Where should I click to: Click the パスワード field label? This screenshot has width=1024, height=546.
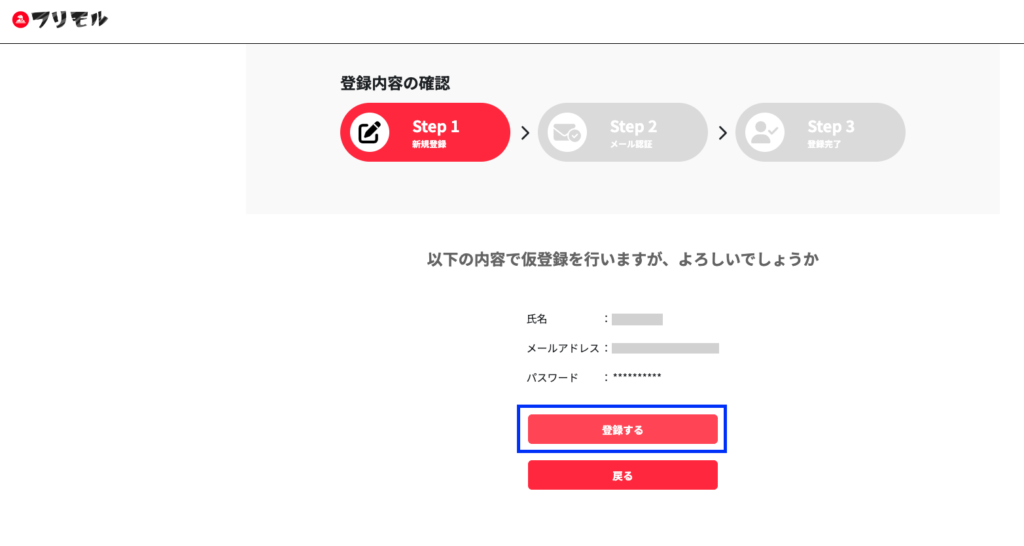(x=552, y=377)
